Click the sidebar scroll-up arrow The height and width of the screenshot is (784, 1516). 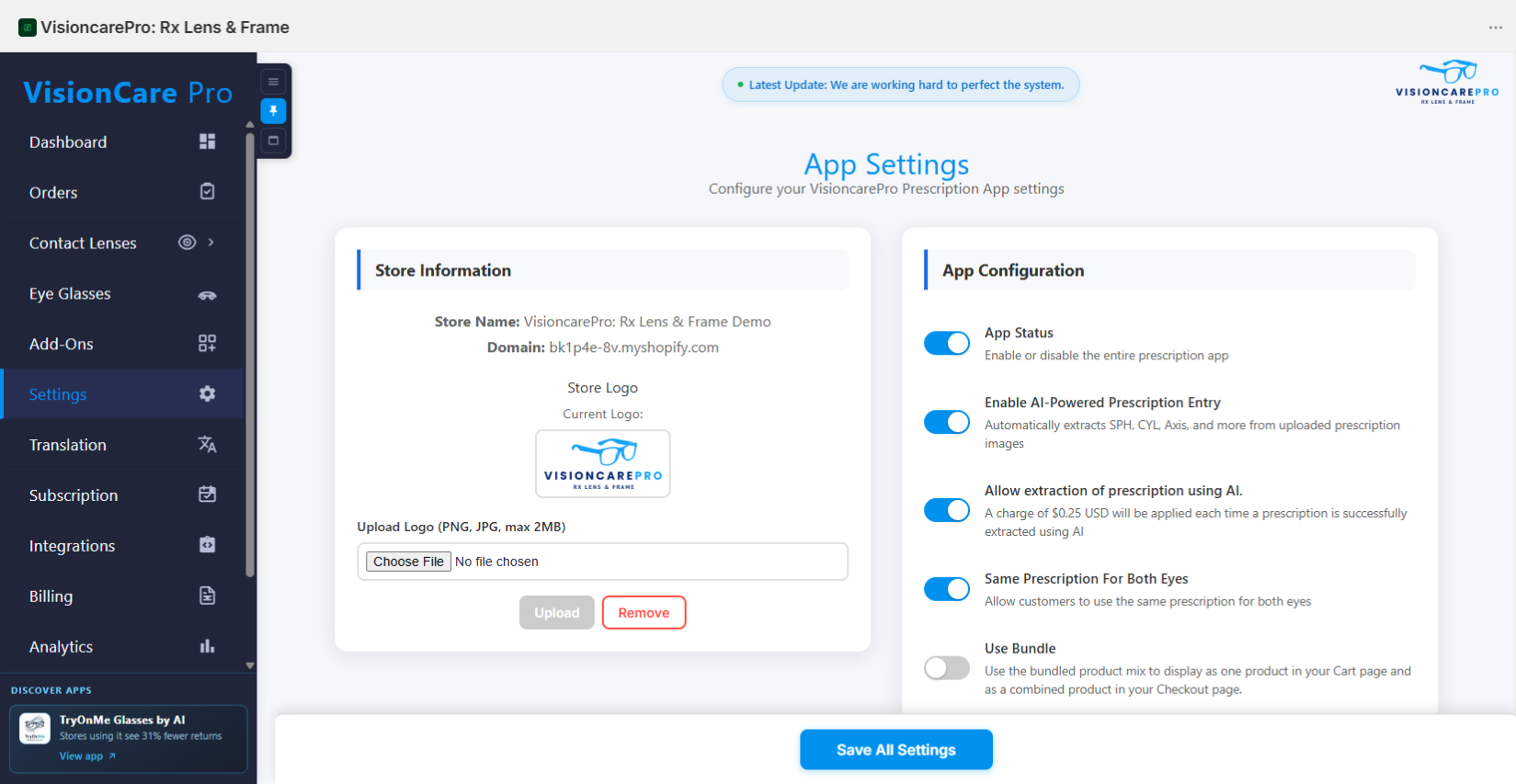click(x=250, y=124)
